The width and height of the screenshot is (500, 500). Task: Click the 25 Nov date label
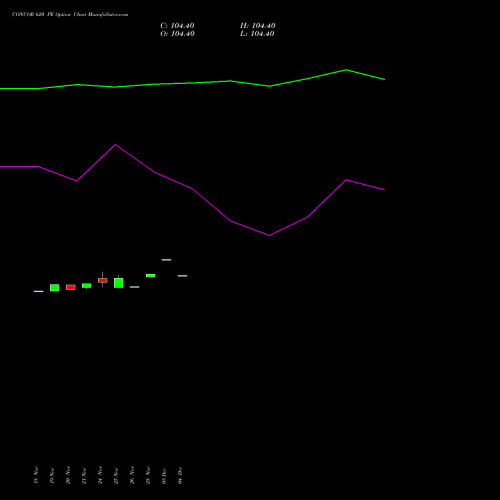[116, 475]
